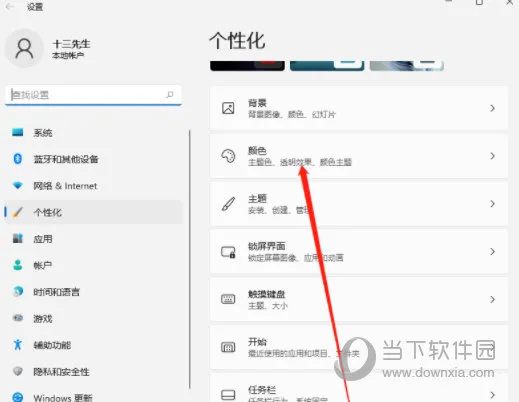The height and width of the screenshot is (402, 519).
Task: Expand 锁屏界面 with its chevron arrow
Action: point(492,252)
